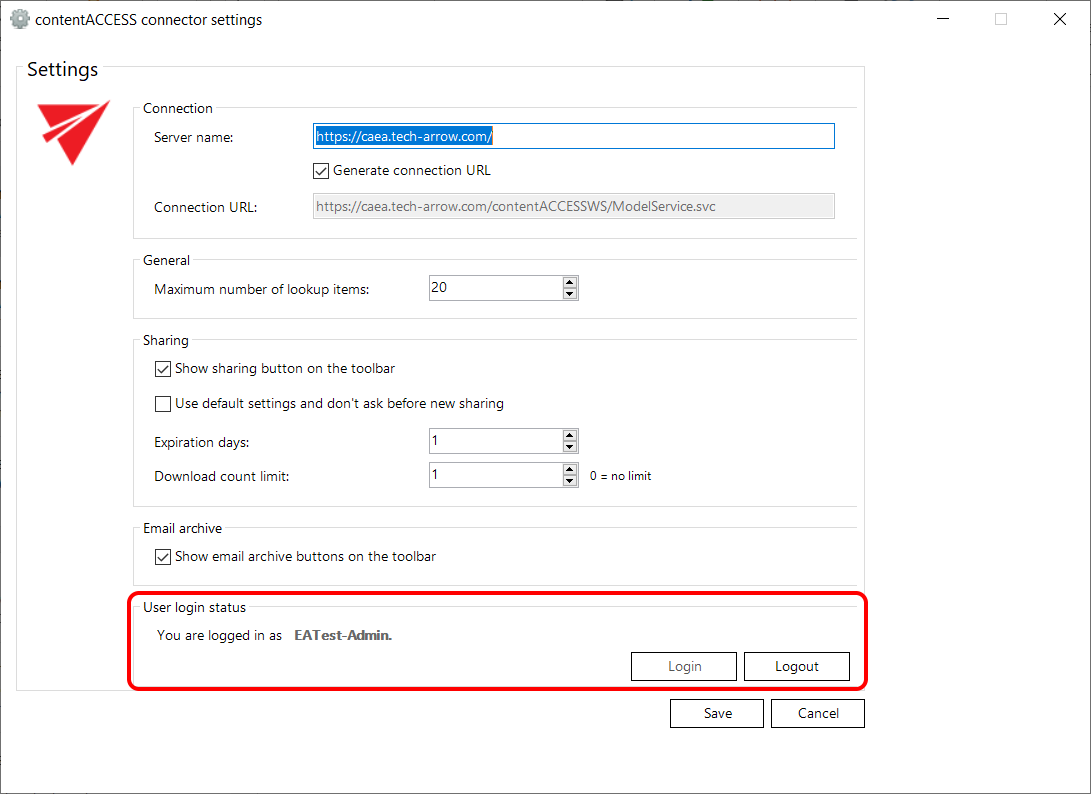Click the Login button

684,666
